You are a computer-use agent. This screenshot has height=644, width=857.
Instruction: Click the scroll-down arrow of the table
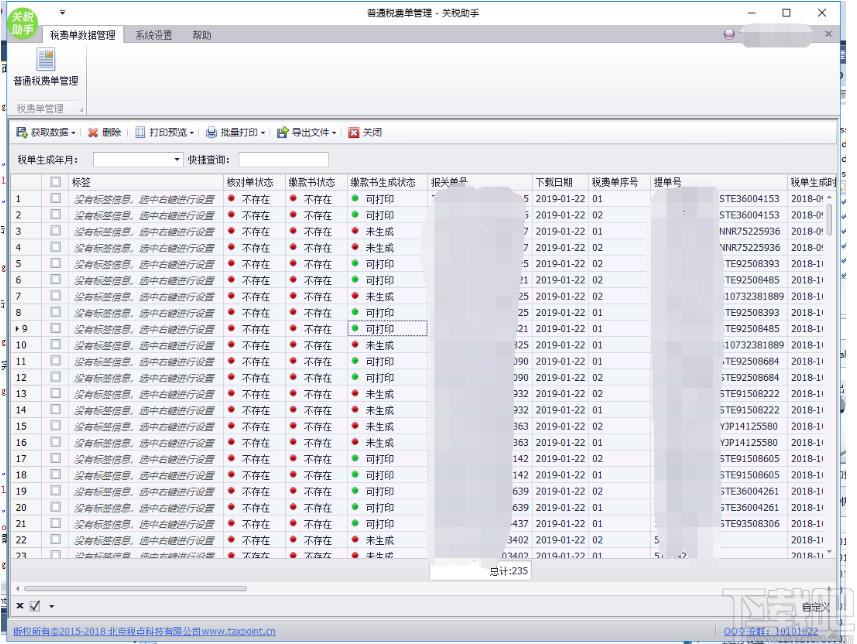point(830,552)
